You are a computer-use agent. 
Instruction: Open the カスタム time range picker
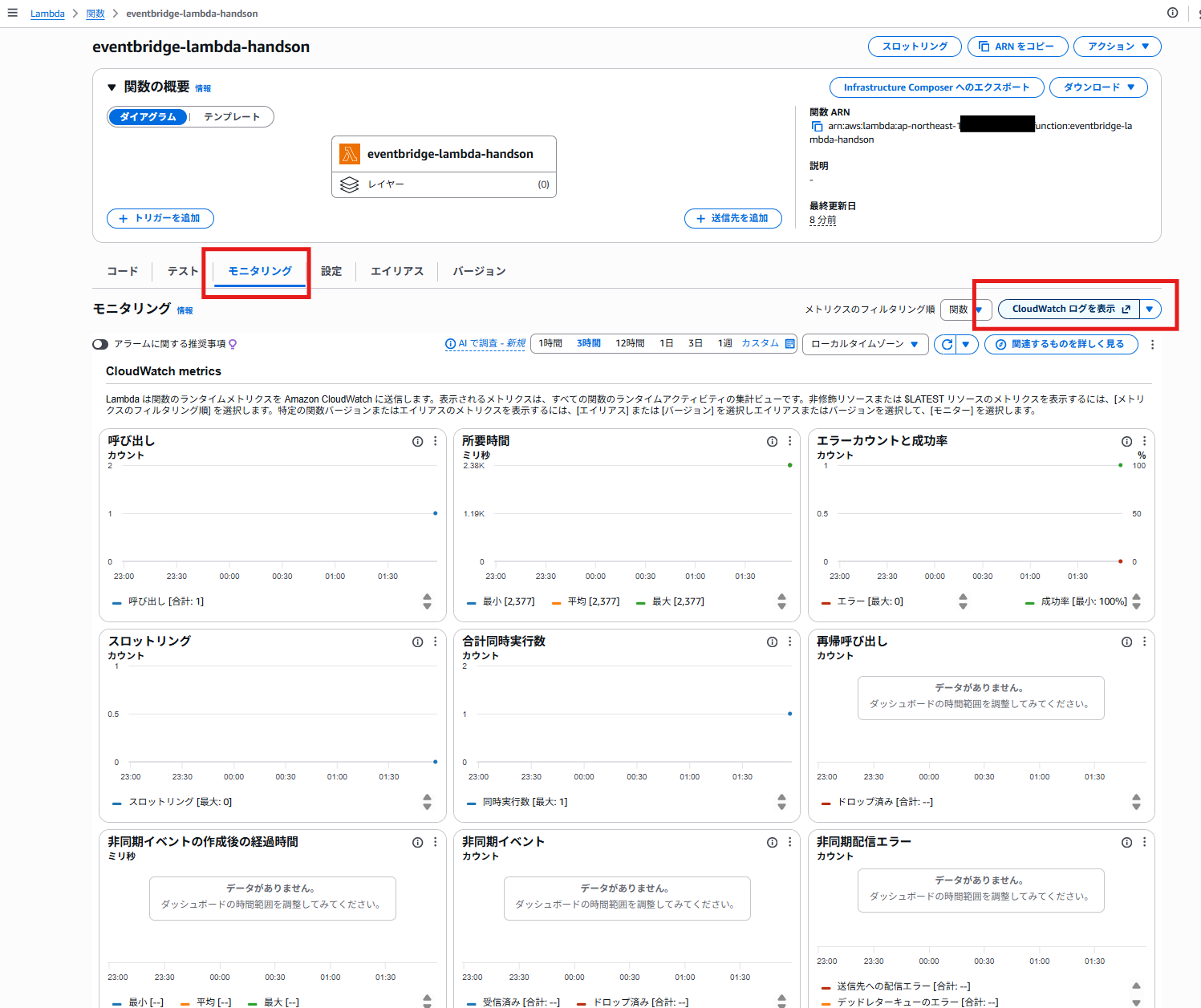tap(768, 343)
